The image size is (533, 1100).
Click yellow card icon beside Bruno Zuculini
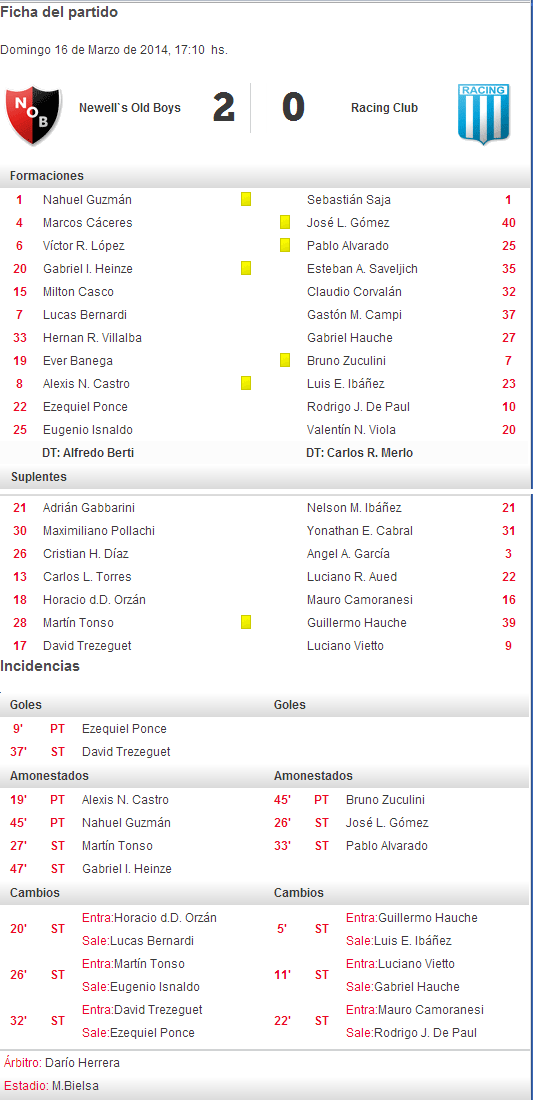click(285, 361)
